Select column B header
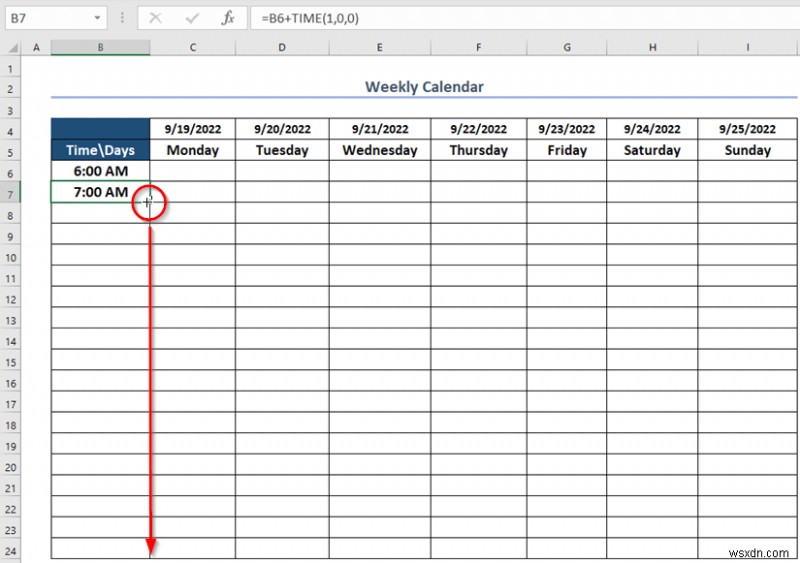 tap(101, 47)
